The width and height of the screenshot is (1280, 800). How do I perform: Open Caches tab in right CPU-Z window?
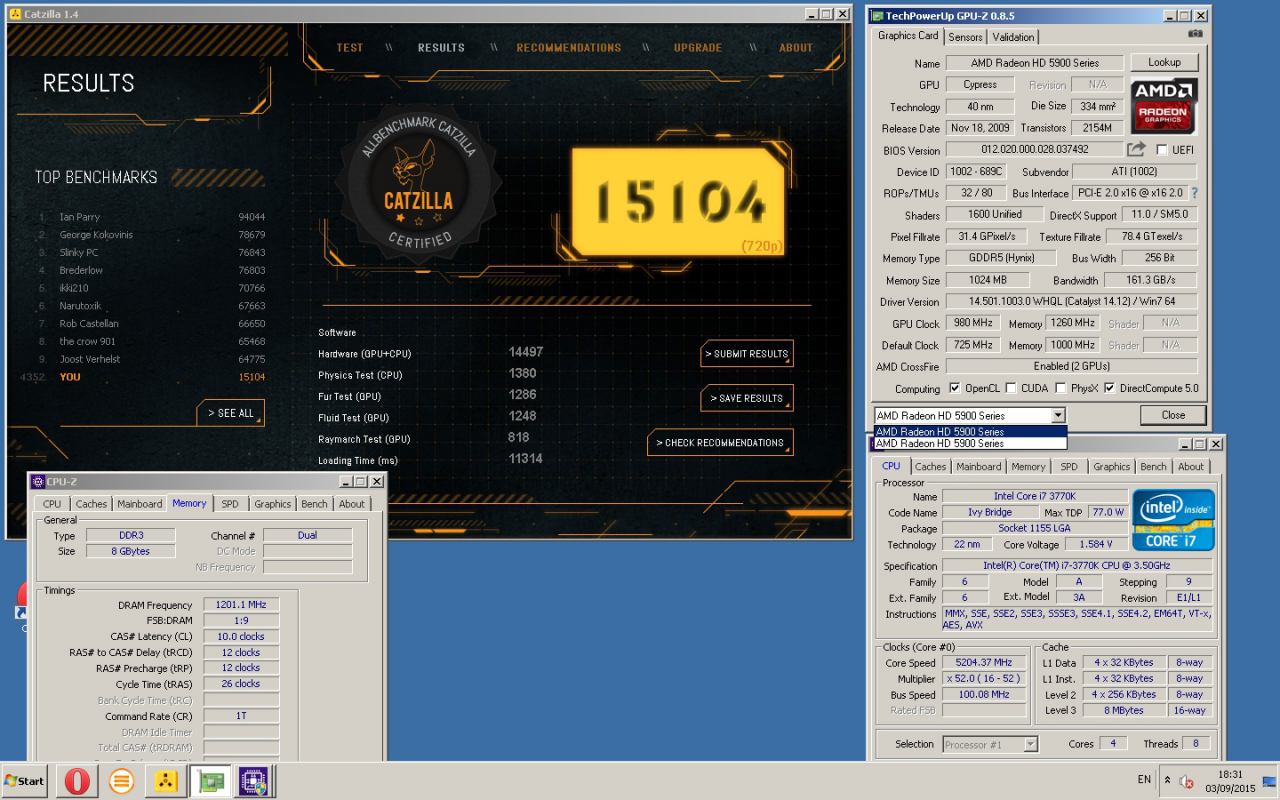tap(930, 466)
